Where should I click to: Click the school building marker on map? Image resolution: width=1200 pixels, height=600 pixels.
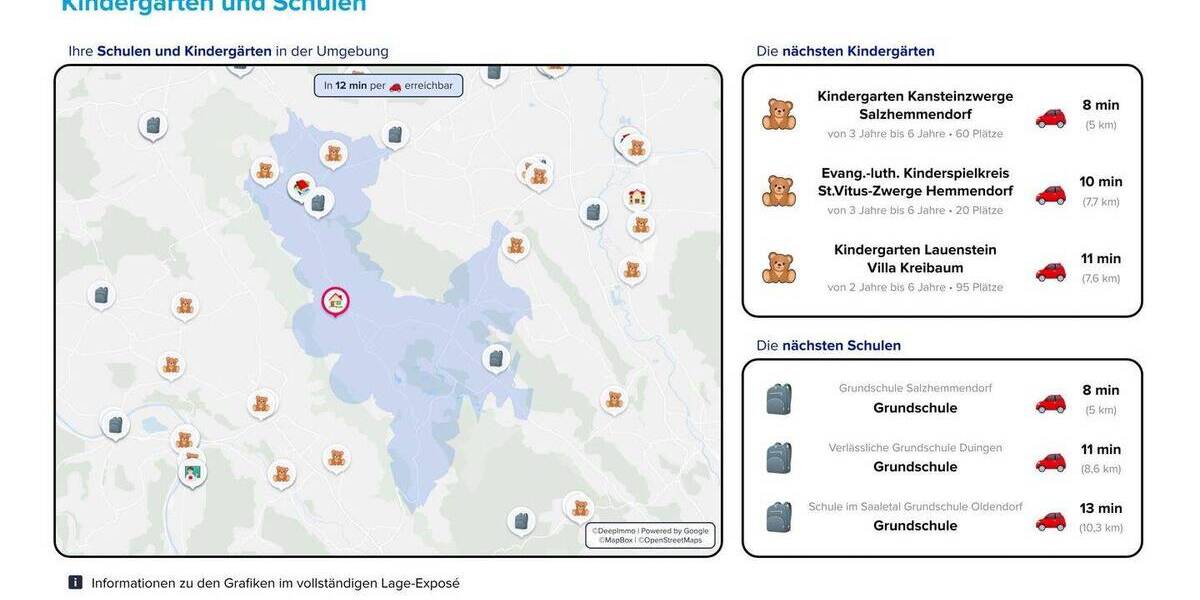[636, 197]
